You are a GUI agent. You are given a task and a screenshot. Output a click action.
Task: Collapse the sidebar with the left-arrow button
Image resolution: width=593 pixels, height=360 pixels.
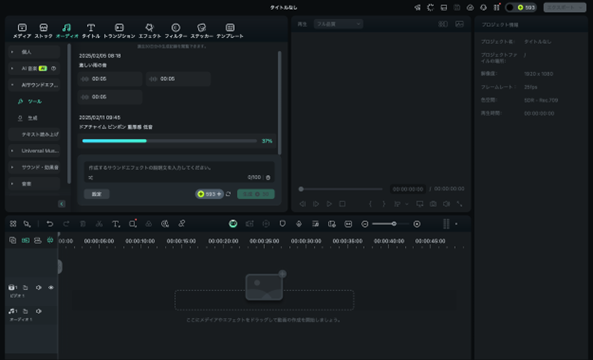tap(62, 204)
